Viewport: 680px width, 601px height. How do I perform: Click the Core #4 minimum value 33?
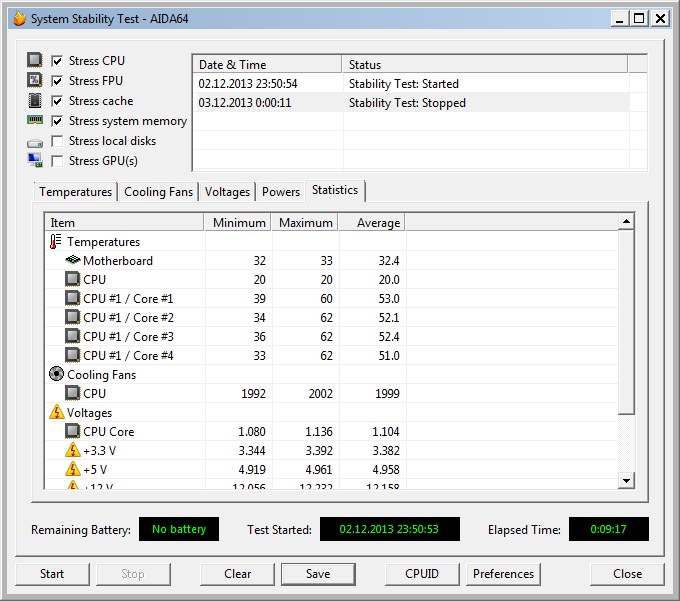pos(259,356)
